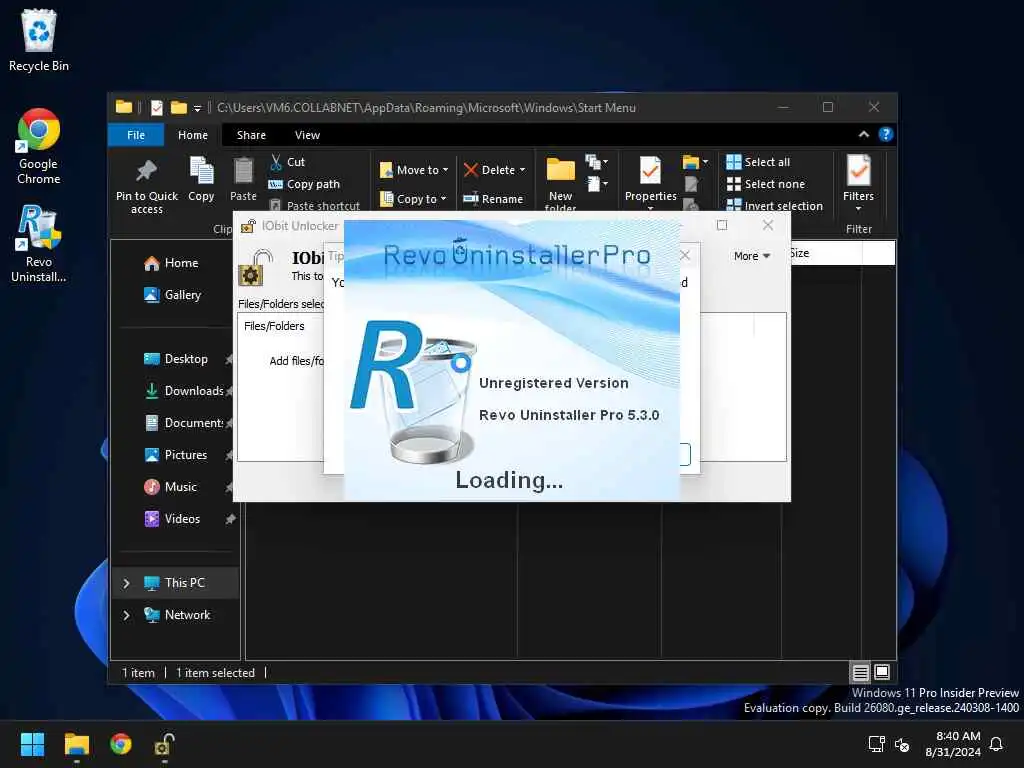
Task: Click folder icon in Explorer title bar
Action: (x=124, y=107)
